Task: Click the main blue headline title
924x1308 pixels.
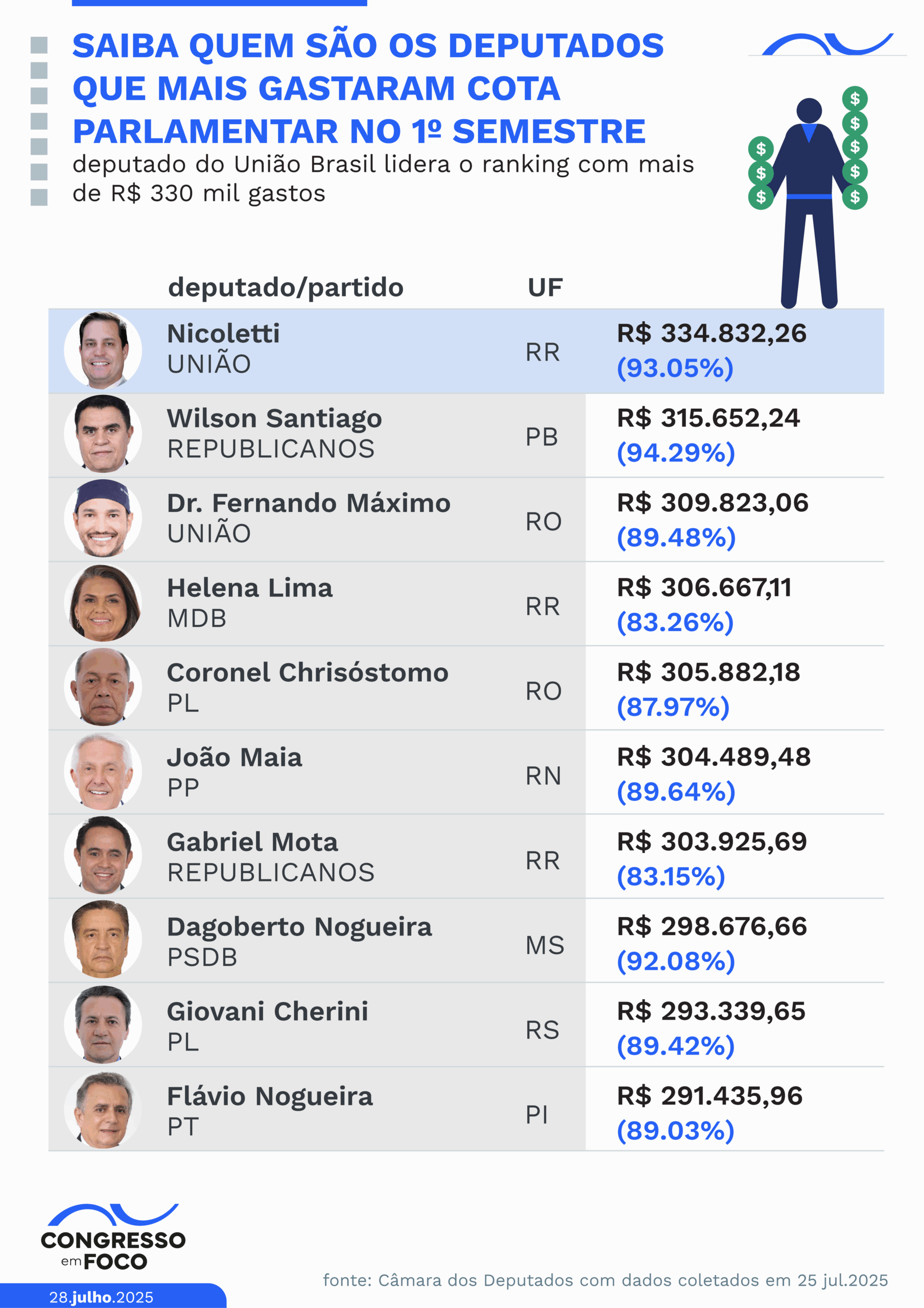Action: click(x=368, y=88)
